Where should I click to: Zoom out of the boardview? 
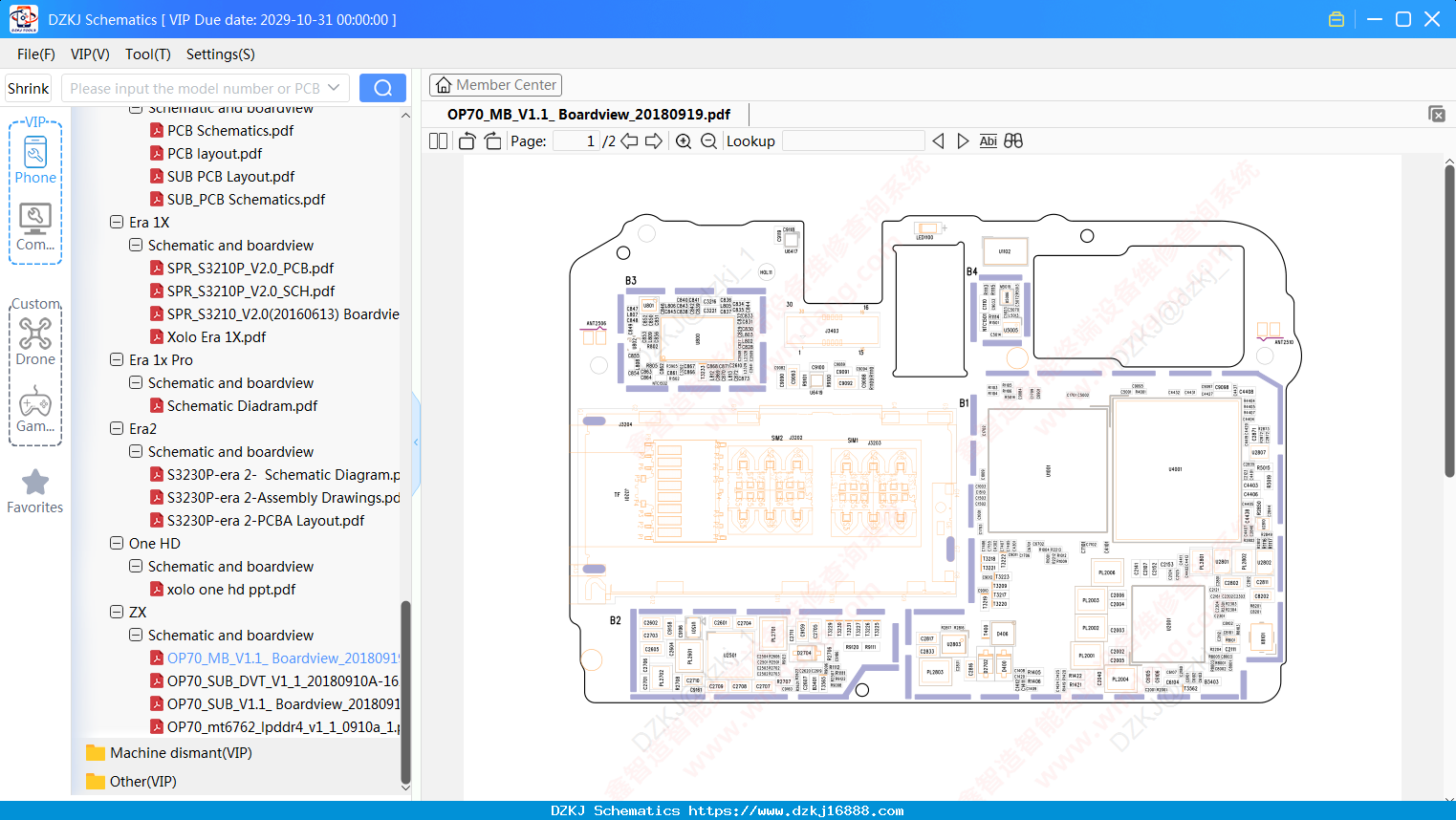tap(708, 141)
